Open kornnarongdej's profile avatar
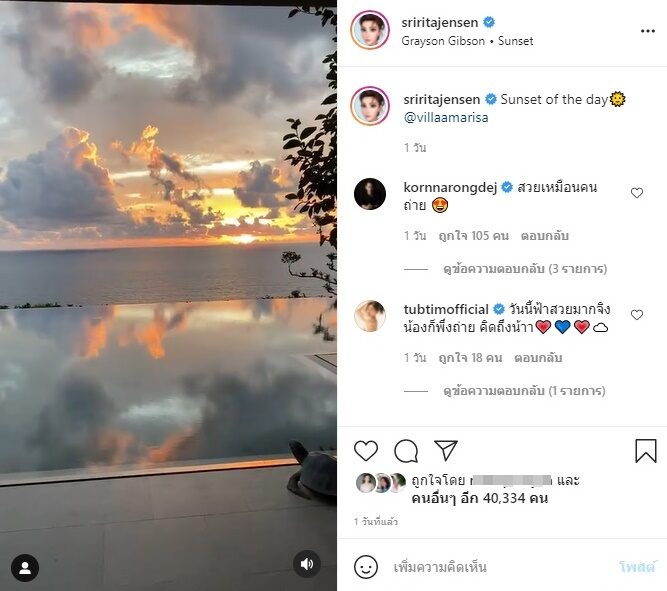This screenshot has width=667, height=591. pos(370,194)
